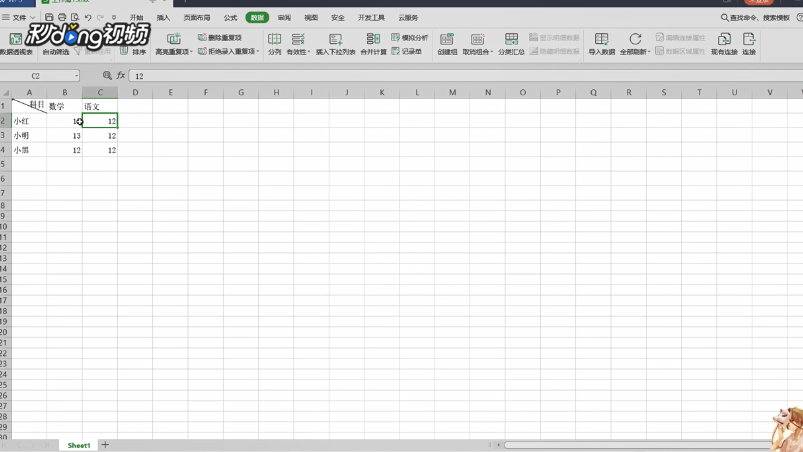Click Show Detail Data (显示明细数据)
The height and width of the screenshot is (452, 803).
click(x=554, y=37)
